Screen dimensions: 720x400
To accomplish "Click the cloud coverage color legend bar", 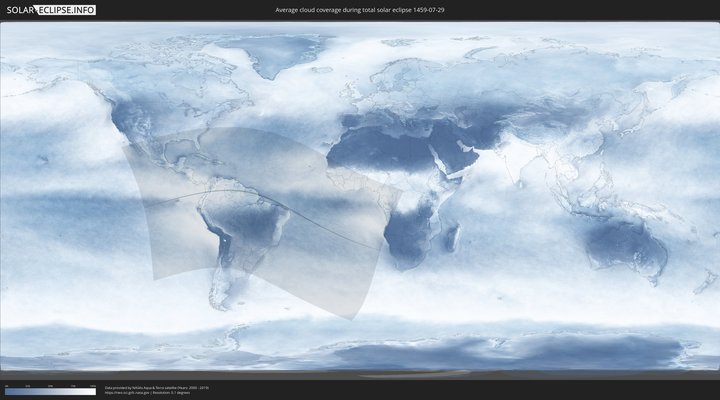I will [50, 392].
